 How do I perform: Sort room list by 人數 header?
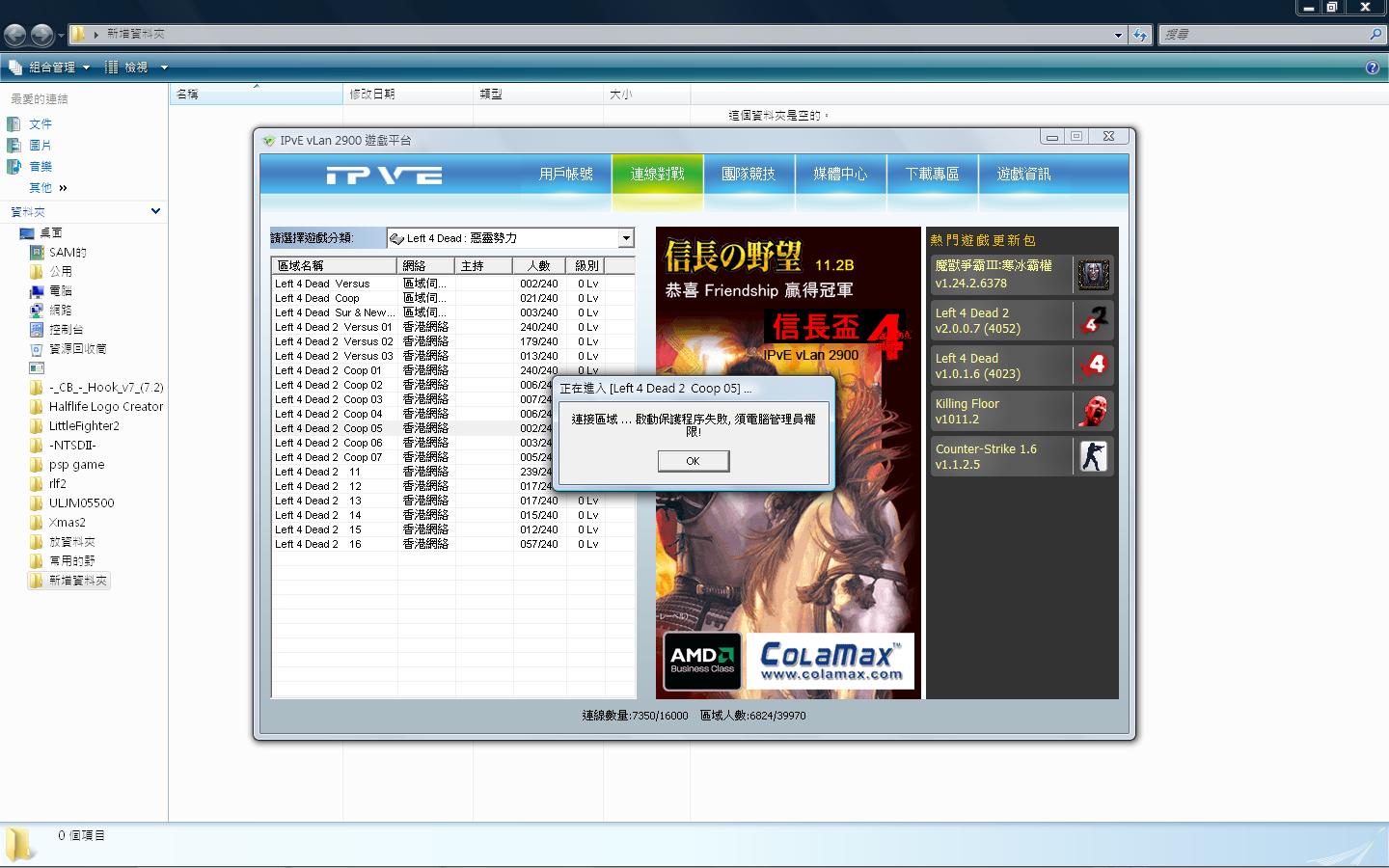click(x=539, y=265)
